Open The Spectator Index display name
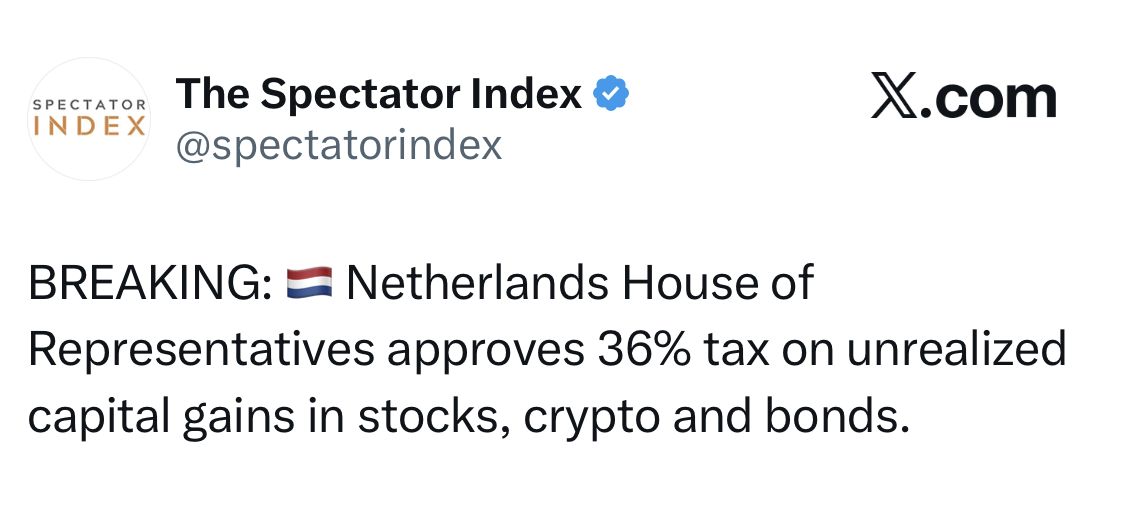Viewport: 1125px width, 529px height. click(x=378, y=95)
